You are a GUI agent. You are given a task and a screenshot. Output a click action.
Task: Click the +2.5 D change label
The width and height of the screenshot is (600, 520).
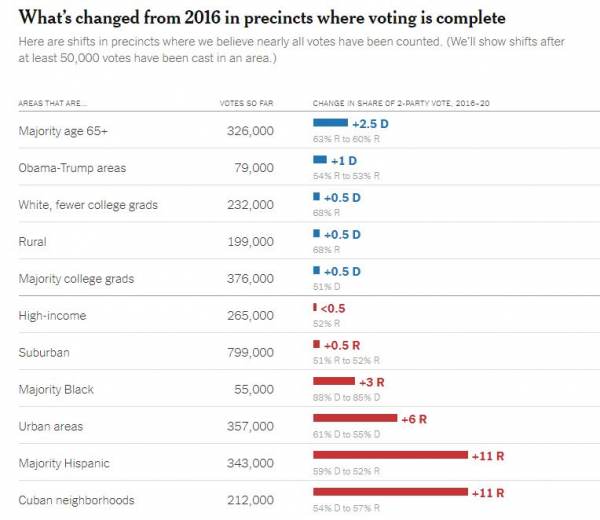(370, 123)
